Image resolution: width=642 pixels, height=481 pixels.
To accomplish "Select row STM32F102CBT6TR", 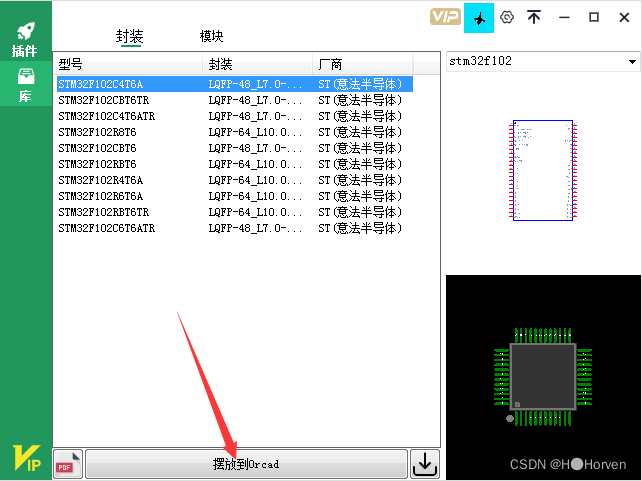I will (x=235, y=100).
